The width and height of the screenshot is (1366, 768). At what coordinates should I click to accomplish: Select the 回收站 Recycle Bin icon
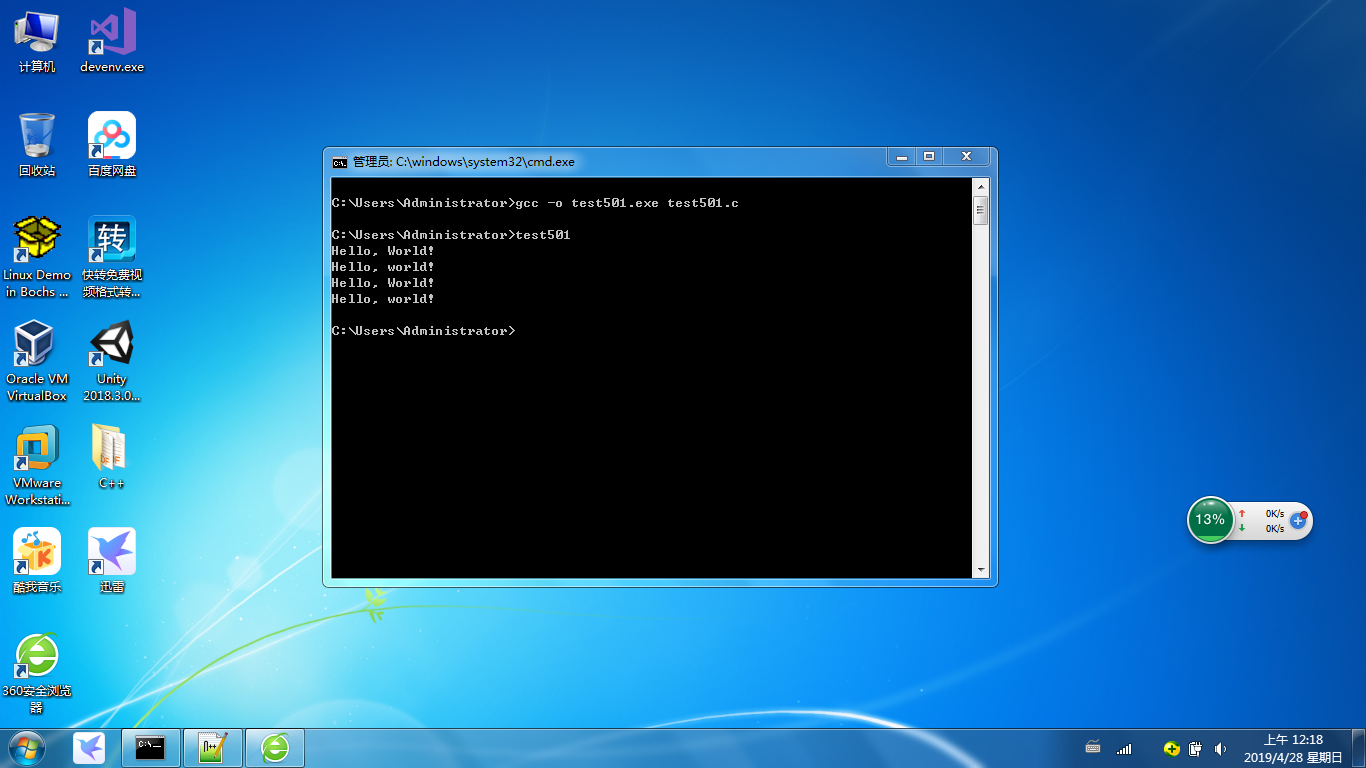37,146
